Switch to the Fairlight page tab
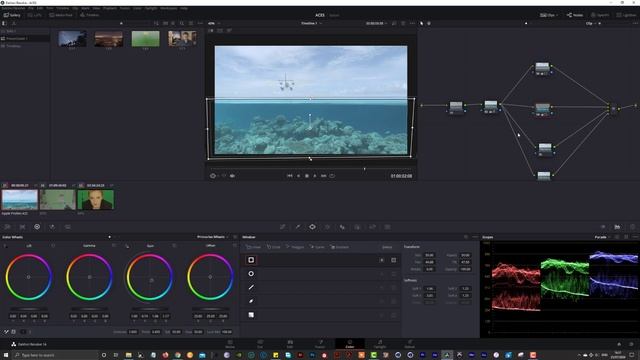 [x=380, y=344]
